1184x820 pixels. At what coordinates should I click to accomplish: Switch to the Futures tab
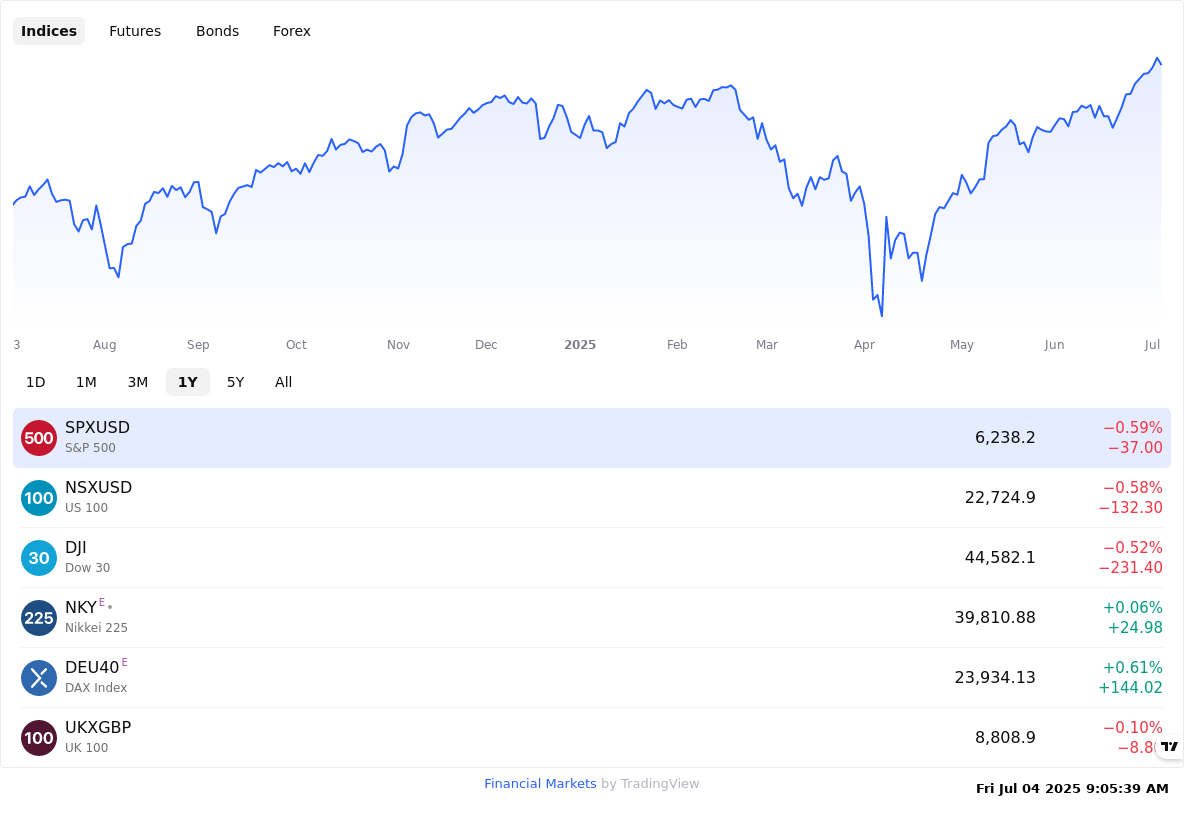pyautogui.click(x=135, y=31)
